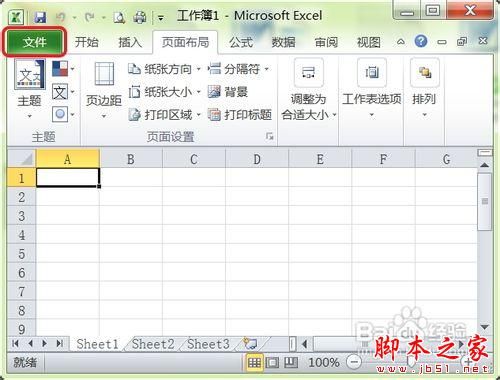Go to next sheet navigation arrow
The height and width of the screenshot is (380, 500).
coord(44,343)
